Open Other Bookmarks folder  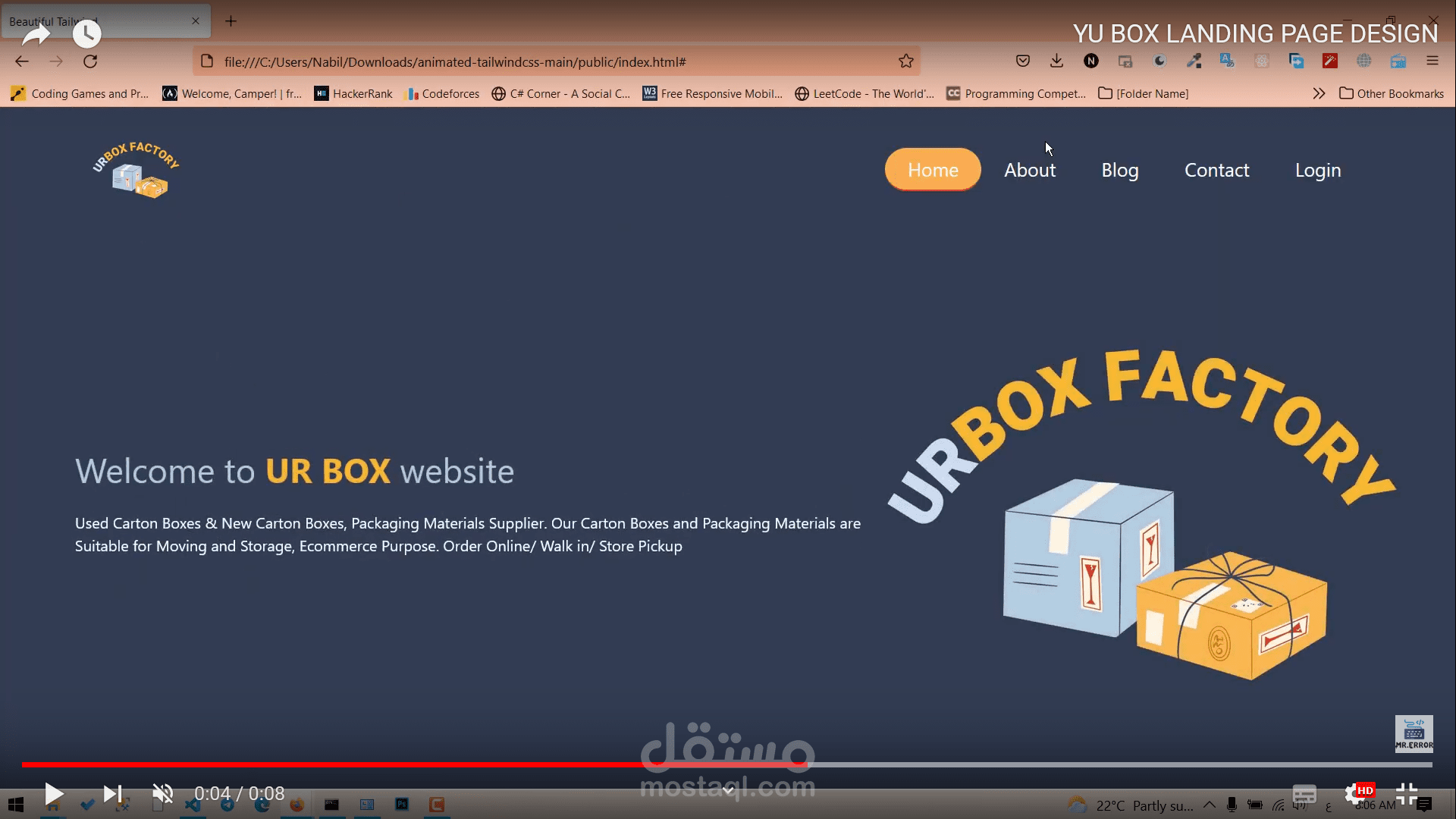click(x=1392, y=93)
